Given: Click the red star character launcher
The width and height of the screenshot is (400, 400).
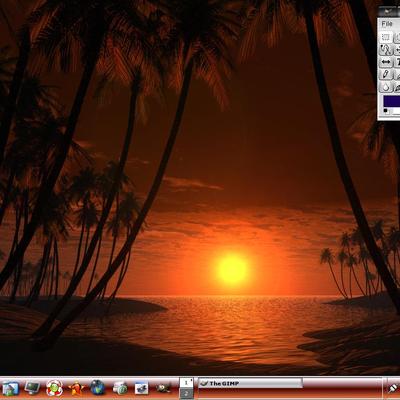Looking at the screenshot, I should pyautogui.click(x=76, y=389).
